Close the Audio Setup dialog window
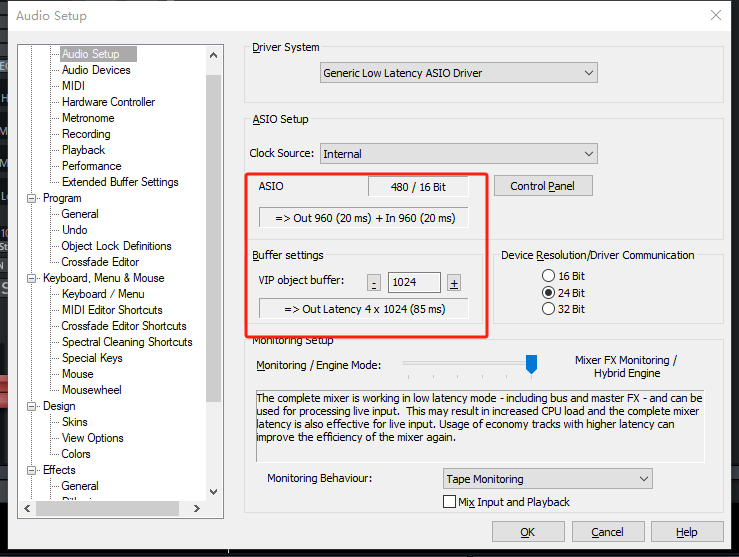 click(x=715, y=15)
